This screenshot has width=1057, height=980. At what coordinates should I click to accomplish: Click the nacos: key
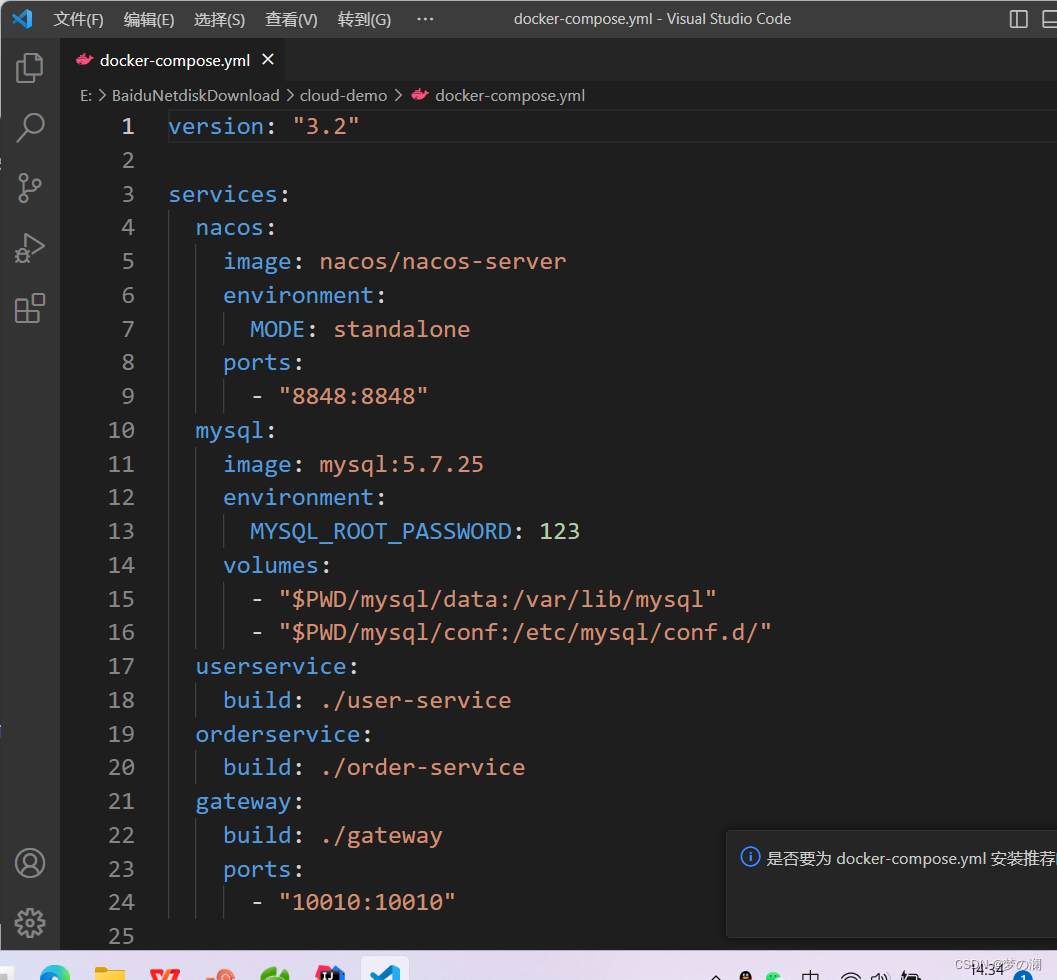click(236, 228)
